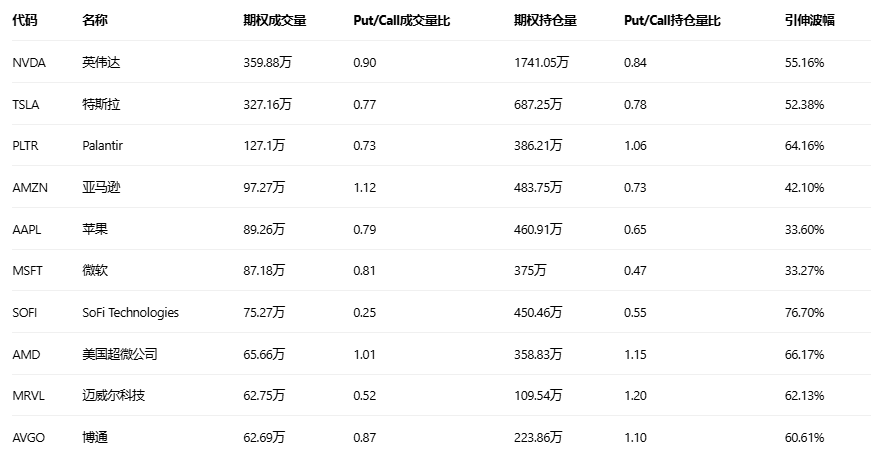Sort by the 引伸波幅 column header
The height and width of the screenshot is (457, 871).
coord(810,20)
